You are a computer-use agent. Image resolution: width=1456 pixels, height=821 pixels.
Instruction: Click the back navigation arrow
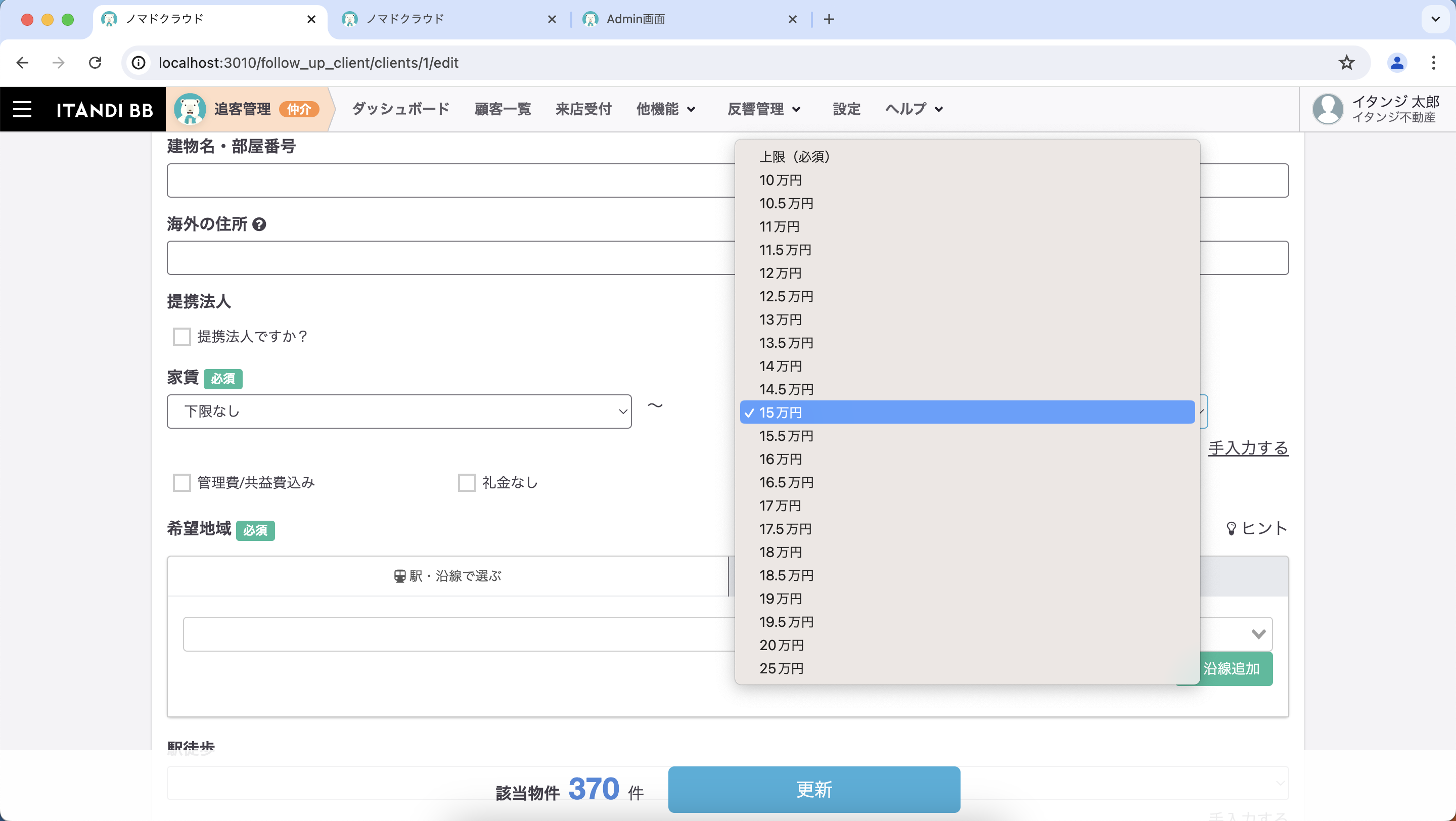22,63
